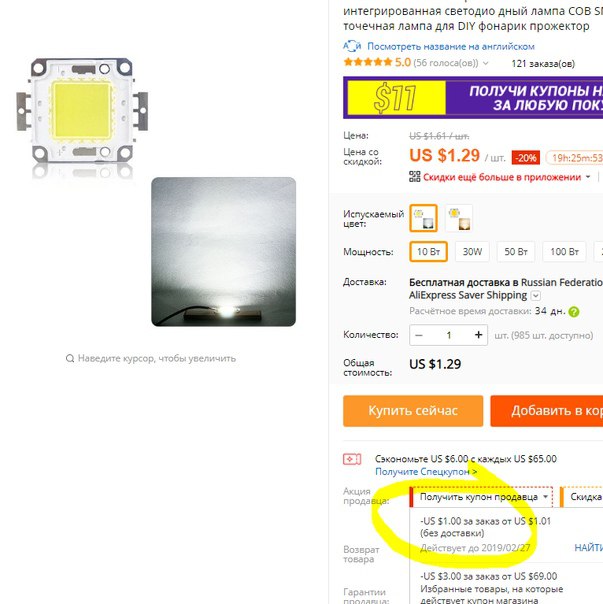Select the white emitted color swatch
Image resolution: width=603 pixels, height=604 pixels.
(423, 218)
